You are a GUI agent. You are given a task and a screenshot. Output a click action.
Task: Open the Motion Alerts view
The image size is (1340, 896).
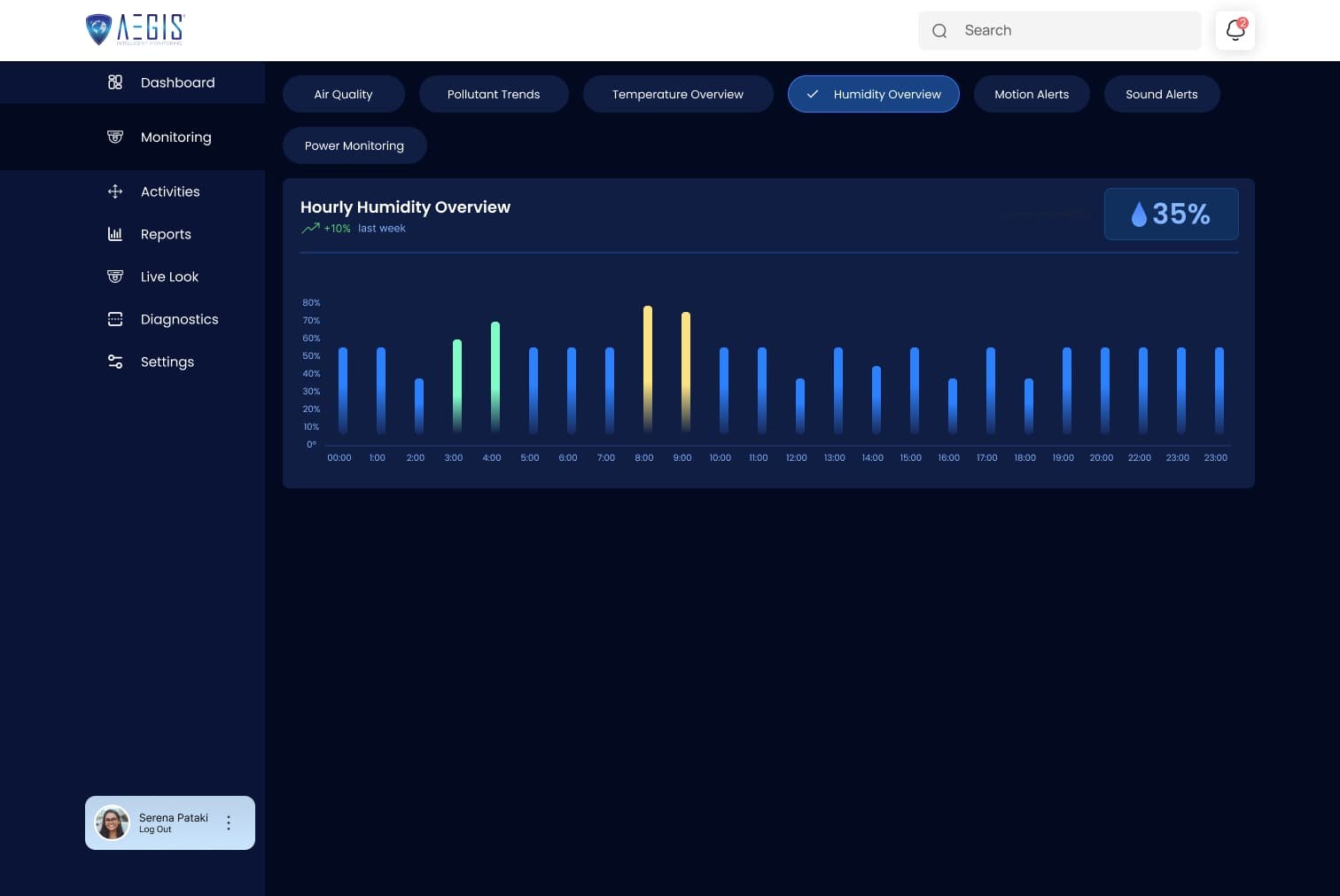click(1031, 94)
